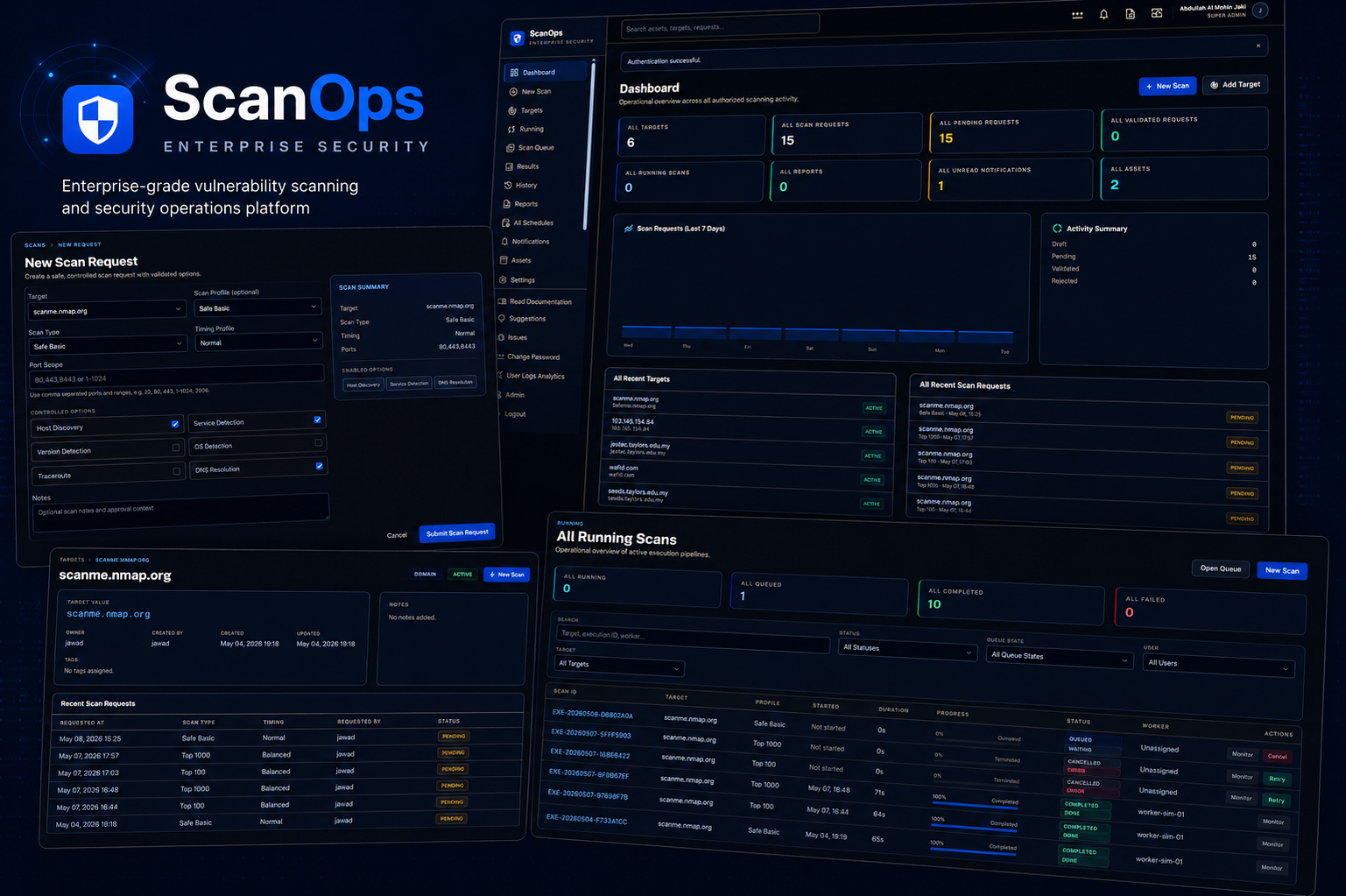Open the Scan Profile dropdown
This screenshot has width=1346, height=896.
[258, 307]
